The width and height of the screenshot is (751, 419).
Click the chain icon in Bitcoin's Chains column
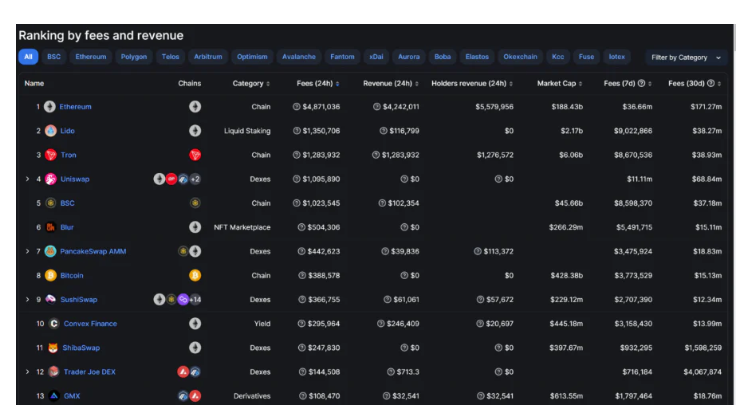tap(195, 275)
